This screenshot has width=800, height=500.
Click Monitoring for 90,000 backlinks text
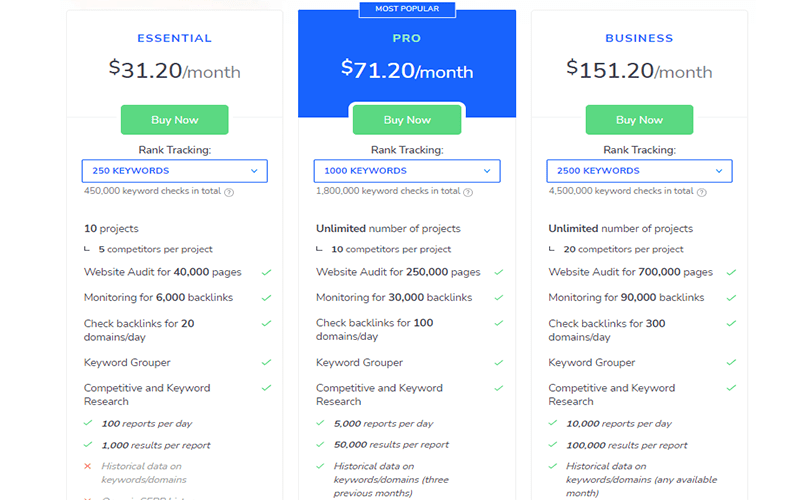pos(626,297)
